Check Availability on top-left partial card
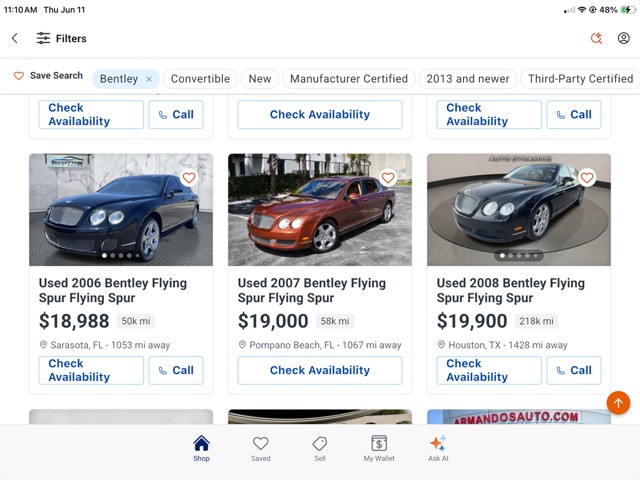 pos(91,114)
